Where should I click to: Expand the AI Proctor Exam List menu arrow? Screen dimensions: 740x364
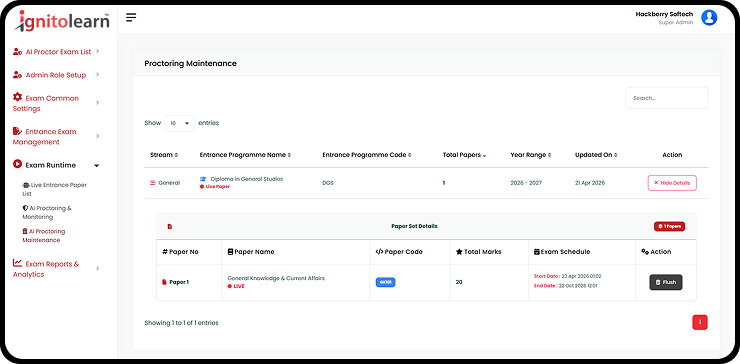(98, 51)
